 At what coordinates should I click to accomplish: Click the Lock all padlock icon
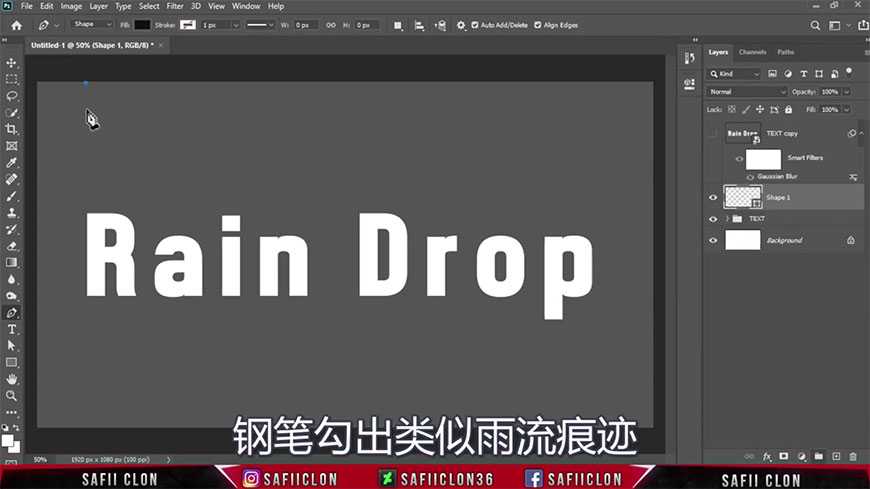(788, 109)
